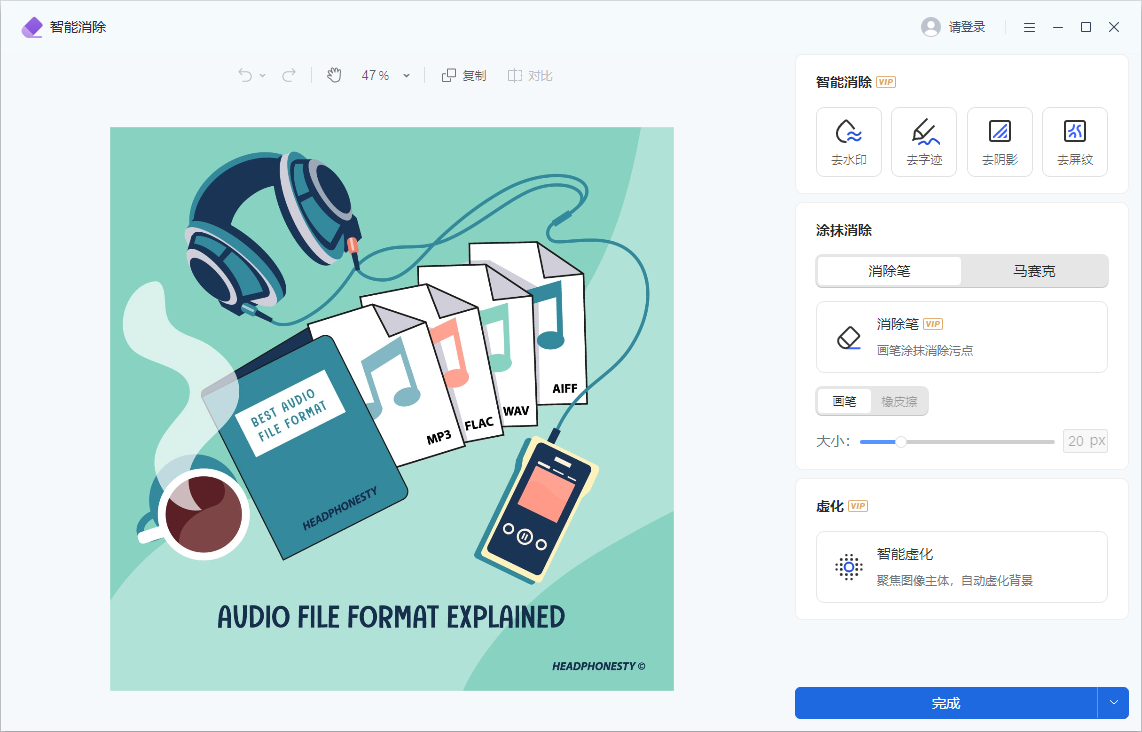Image resolution: width=1142 pixels, height=732 pixels.
Task: Select the 去屏纹 screen moire removal tool
Action: (1074, 141)
